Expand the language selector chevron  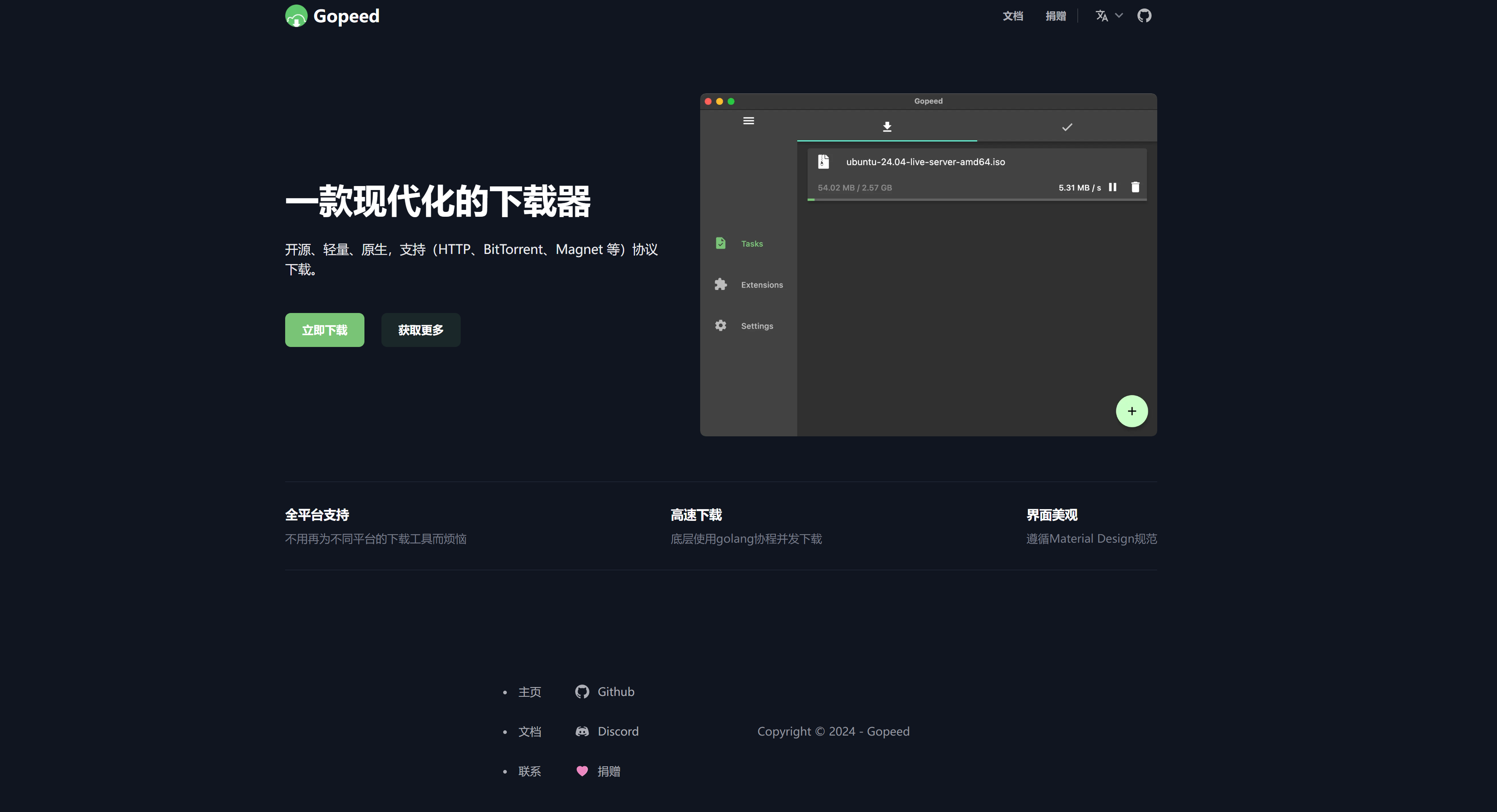[x=1119, y=16]
